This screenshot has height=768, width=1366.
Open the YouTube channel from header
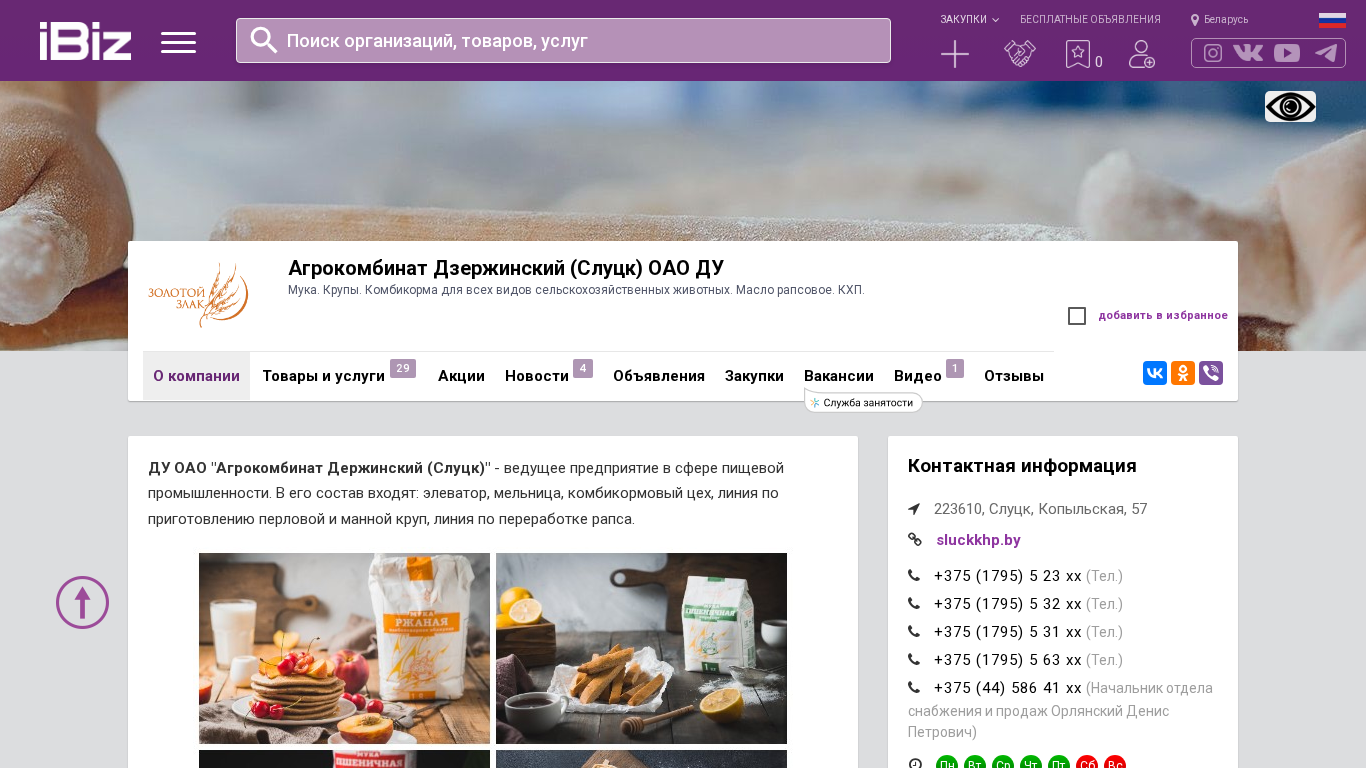pyautogui.click(x=1287, y=53)
